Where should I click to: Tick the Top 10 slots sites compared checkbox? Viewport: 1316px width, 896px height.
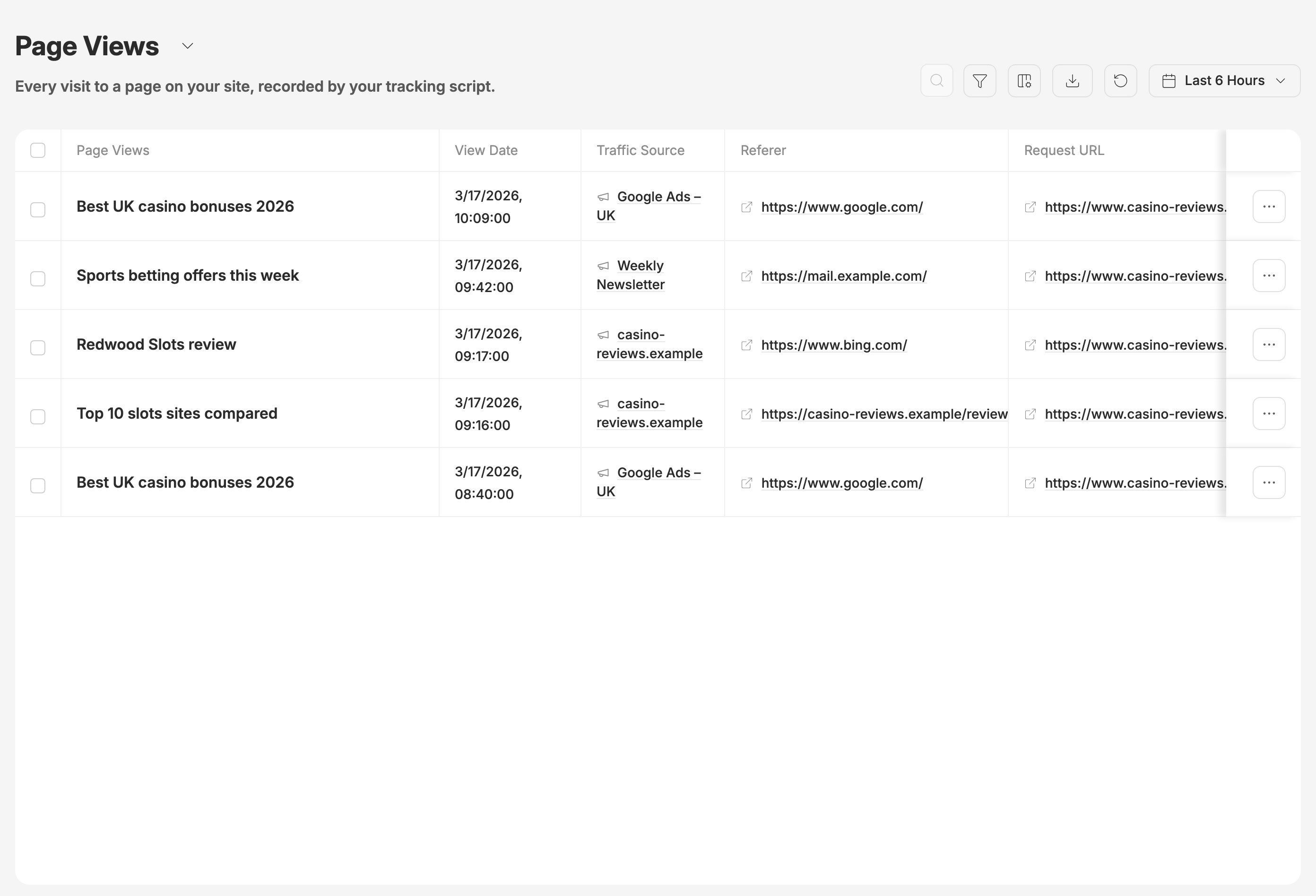(x=38, y=417)
